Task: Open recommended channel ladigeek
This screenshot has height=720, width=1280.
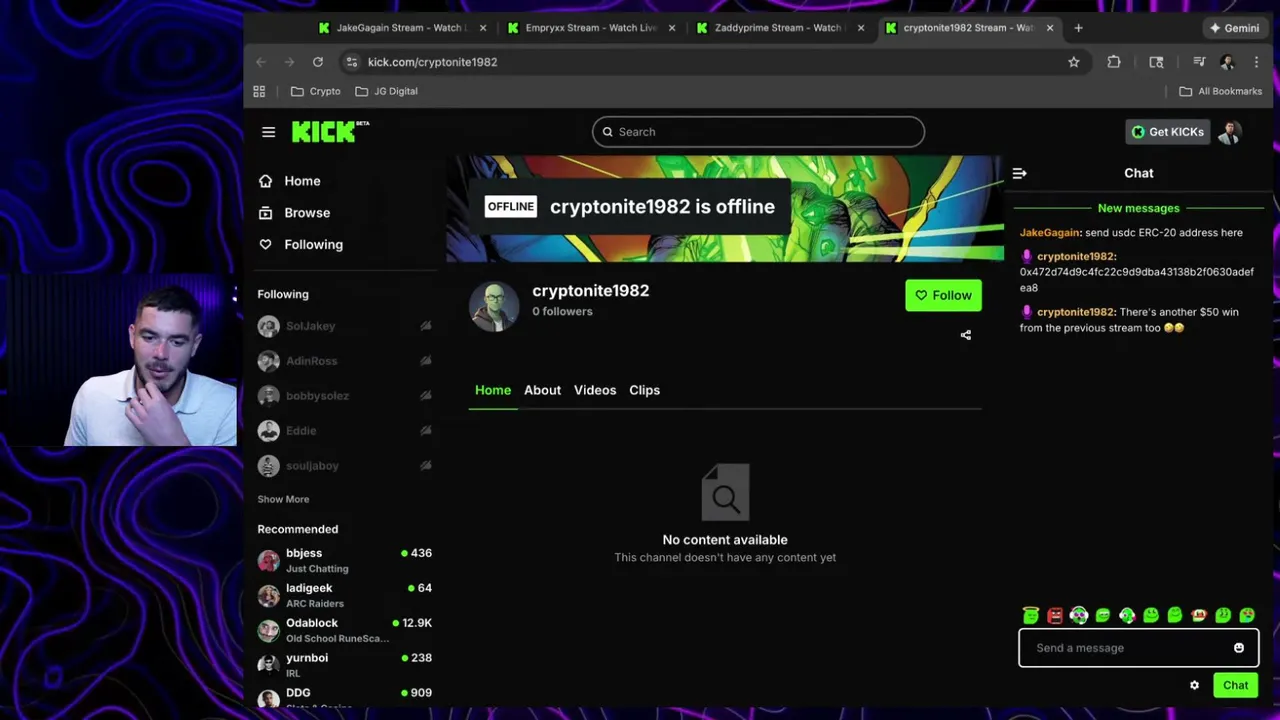Action: coord(344,595)
